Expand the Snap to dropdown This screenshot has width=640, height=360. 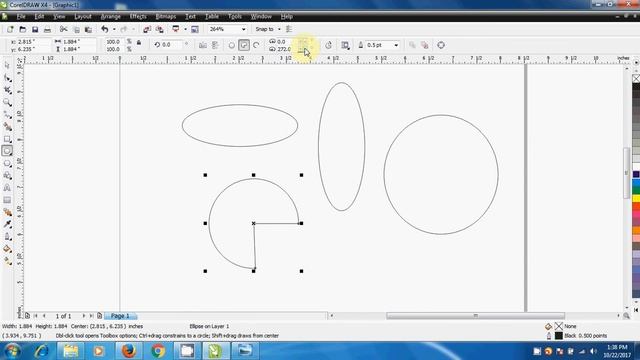click(x=279, y=29)
